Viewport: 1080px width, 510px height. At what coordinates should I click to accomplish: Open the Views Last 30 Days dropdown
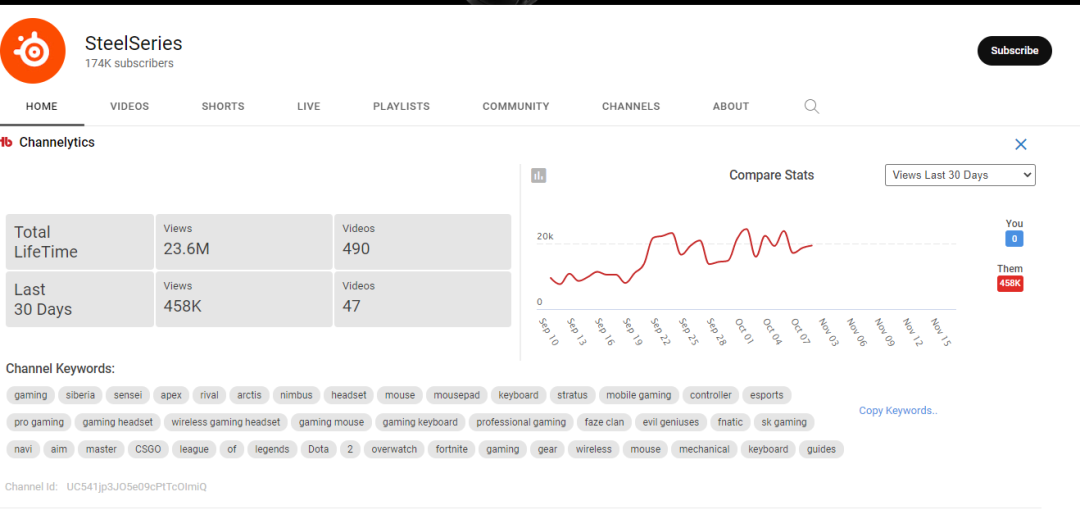(x=959, y=175)
